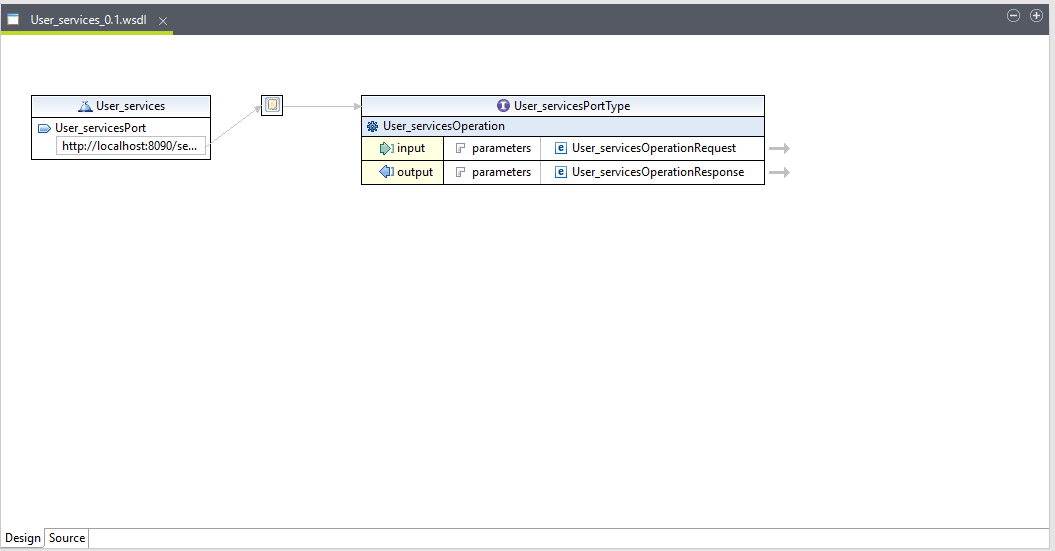Viewport: 1055px width, 551px height.
Task: Open schema via arrow after User_servicesOperationRequest
Action: pos(779,148)
